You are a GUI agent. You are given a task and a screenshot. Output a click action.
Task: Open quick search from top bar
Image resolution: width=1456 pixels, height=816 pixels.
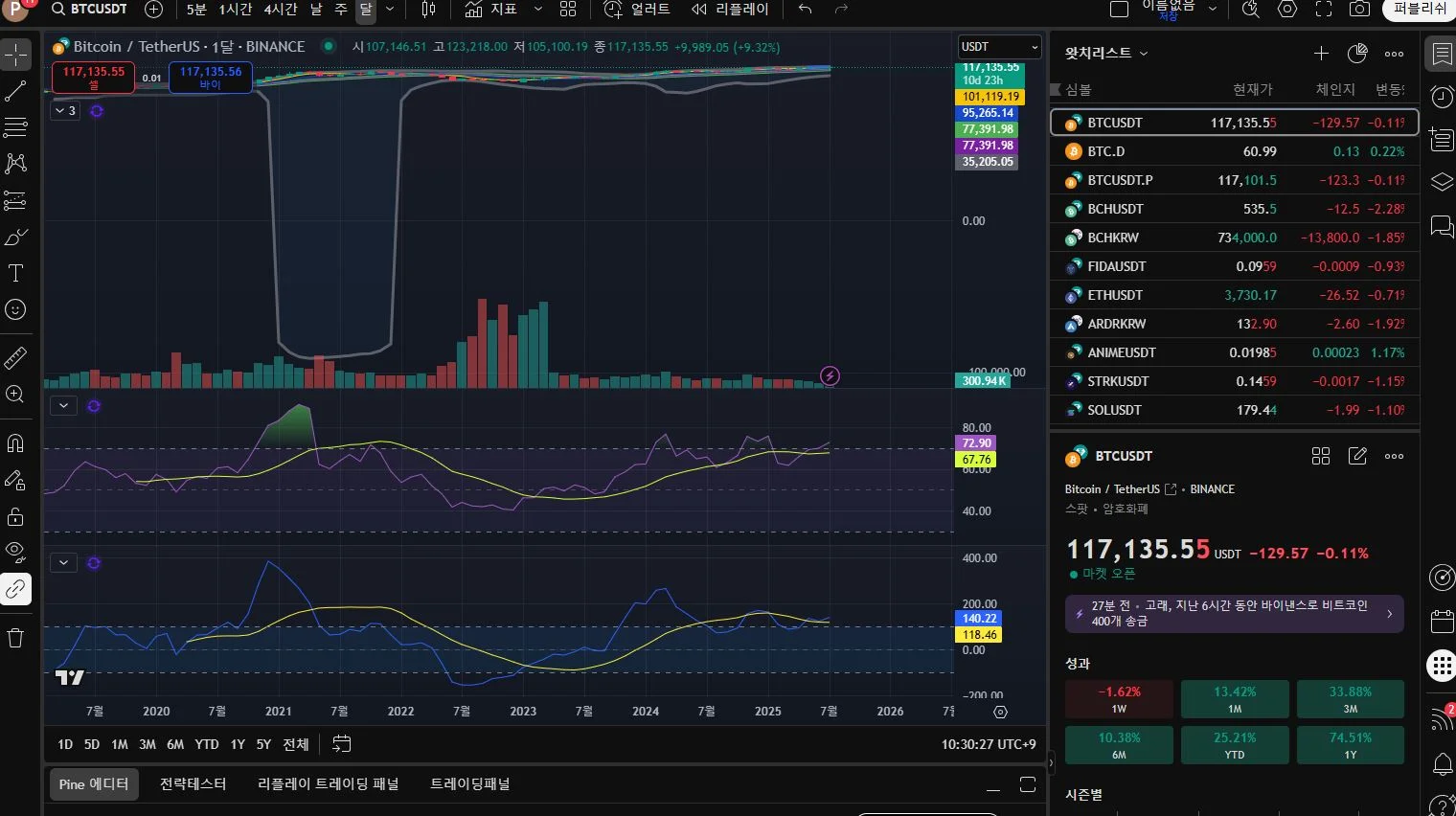coord(1250,9)
